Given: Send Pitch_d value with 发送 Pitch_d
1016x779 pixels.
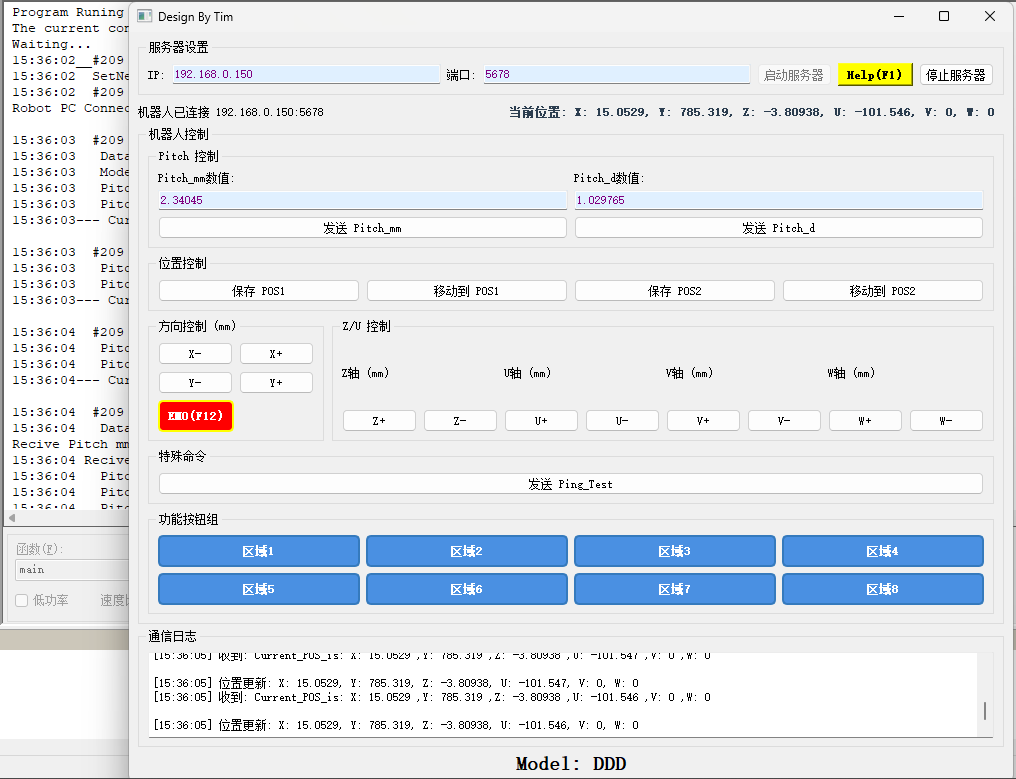Looking at the screenshot, I should tap(777, 227).
